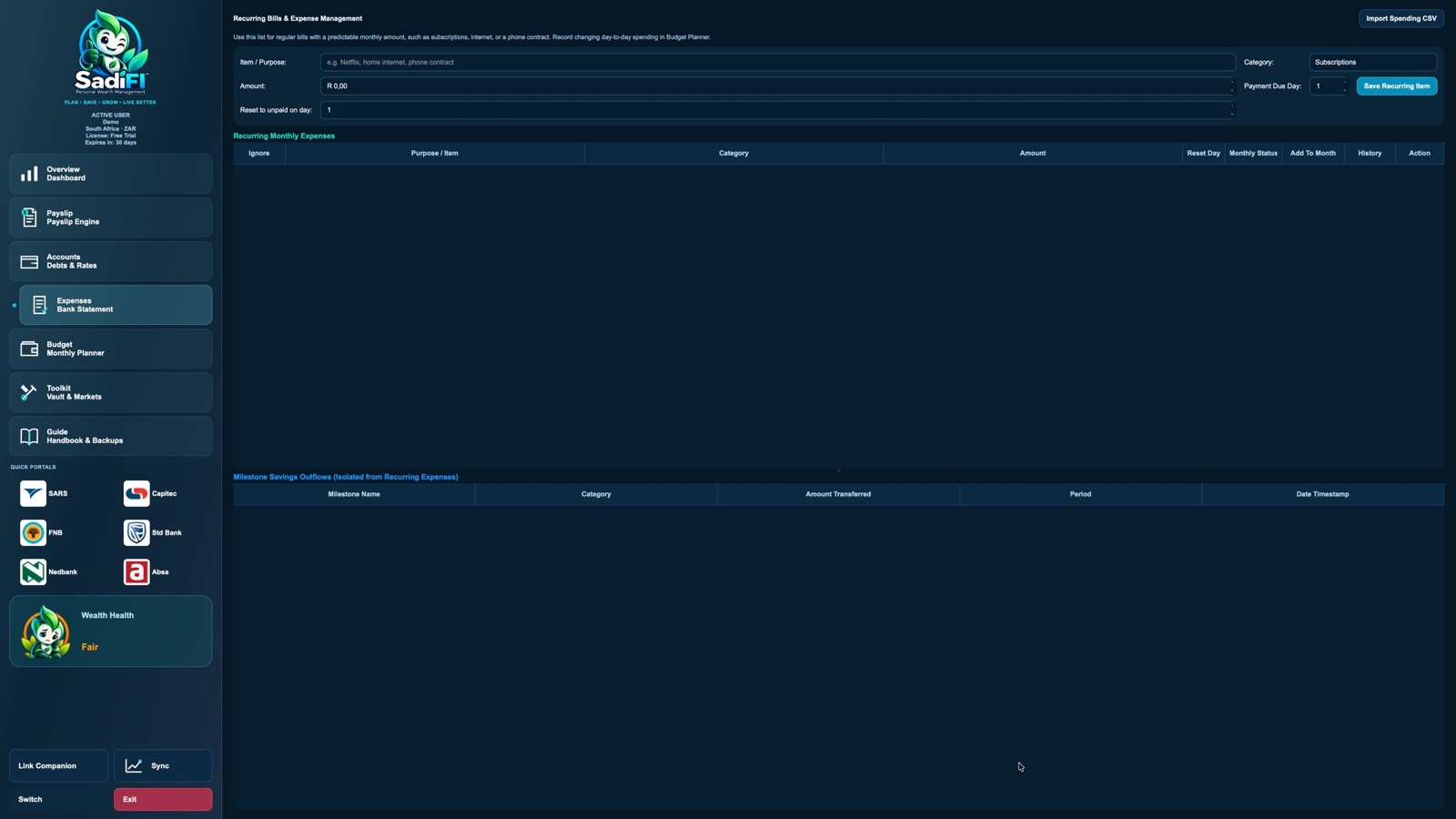The image size is (1456, 819).
Task: Open the Guide book icon
Action: pyautogui.click(x=29, y=436)
